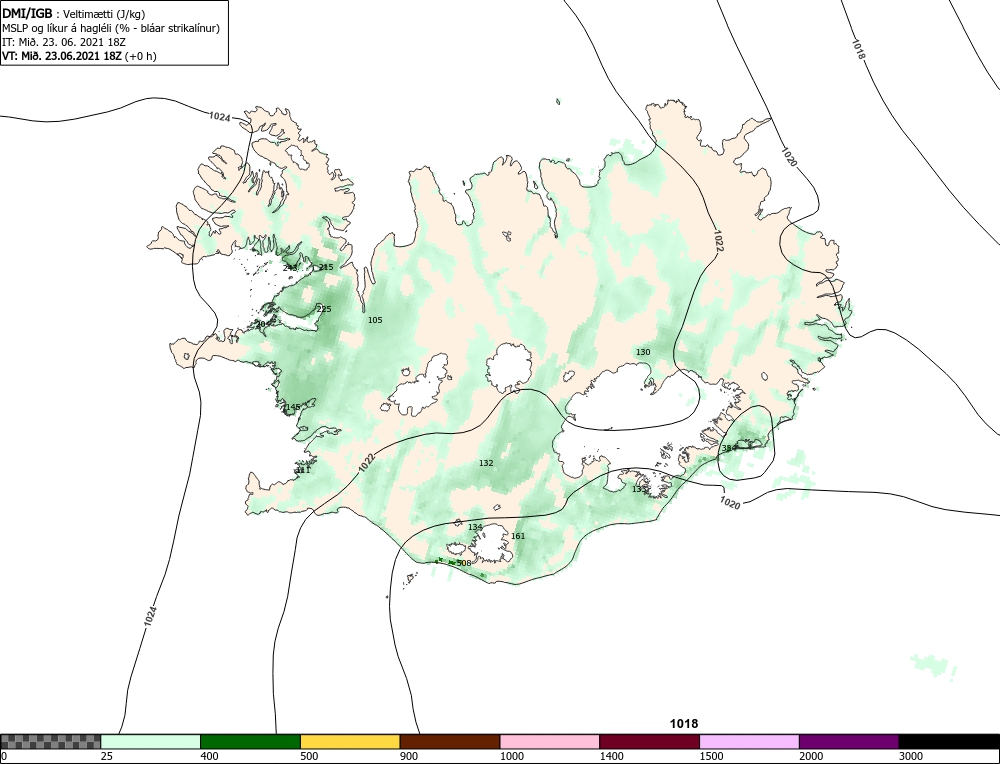Choose the dark purple 2000–3000 legend swatch
The height and width of the screenshot is (764, 1000).
(849, 741)
